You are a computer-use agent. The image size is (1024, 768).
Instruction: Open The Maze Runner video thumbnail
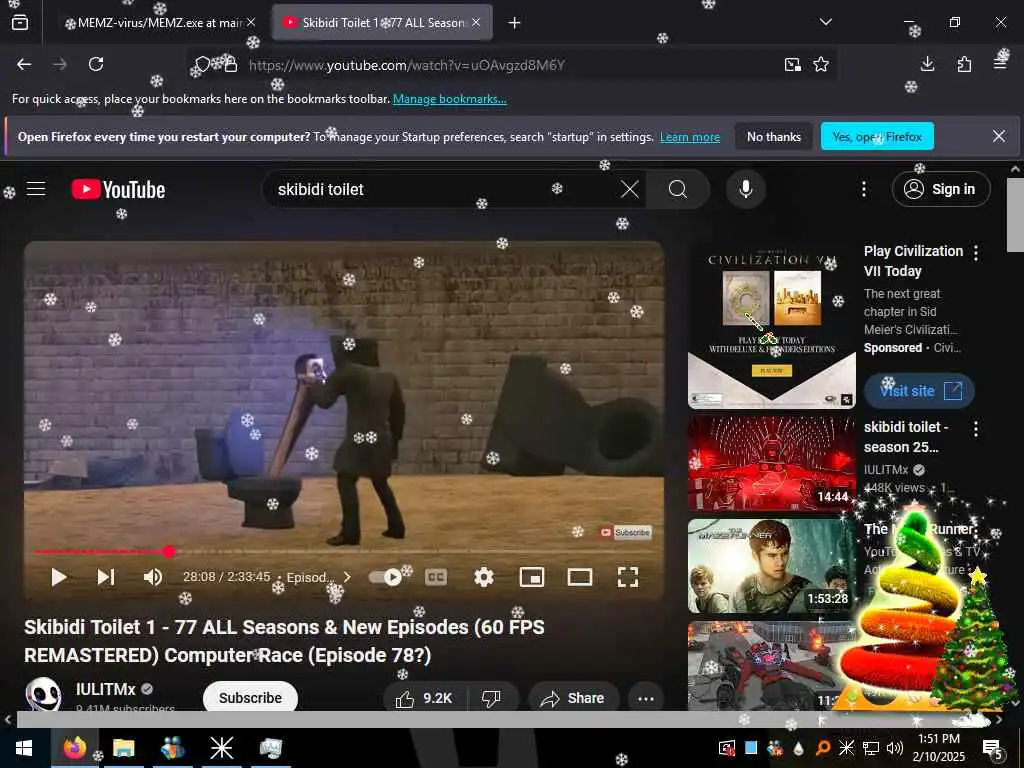click(772, 566)
